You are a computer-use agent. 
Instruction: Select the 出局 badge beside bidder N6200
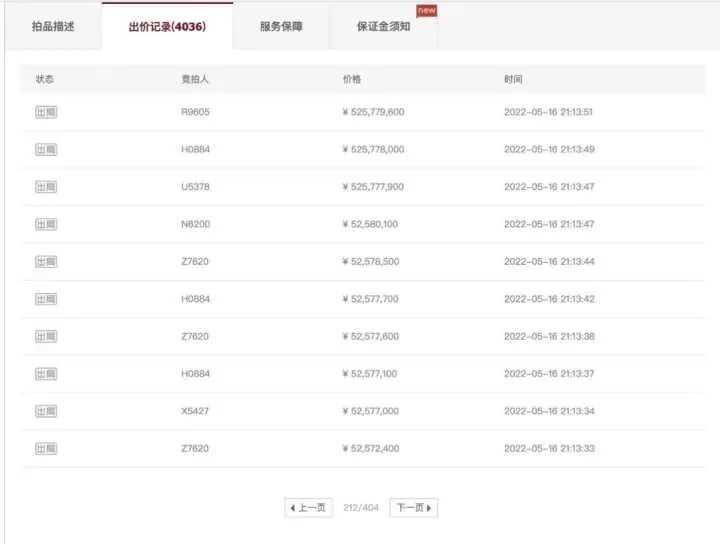tap(46, 224)
